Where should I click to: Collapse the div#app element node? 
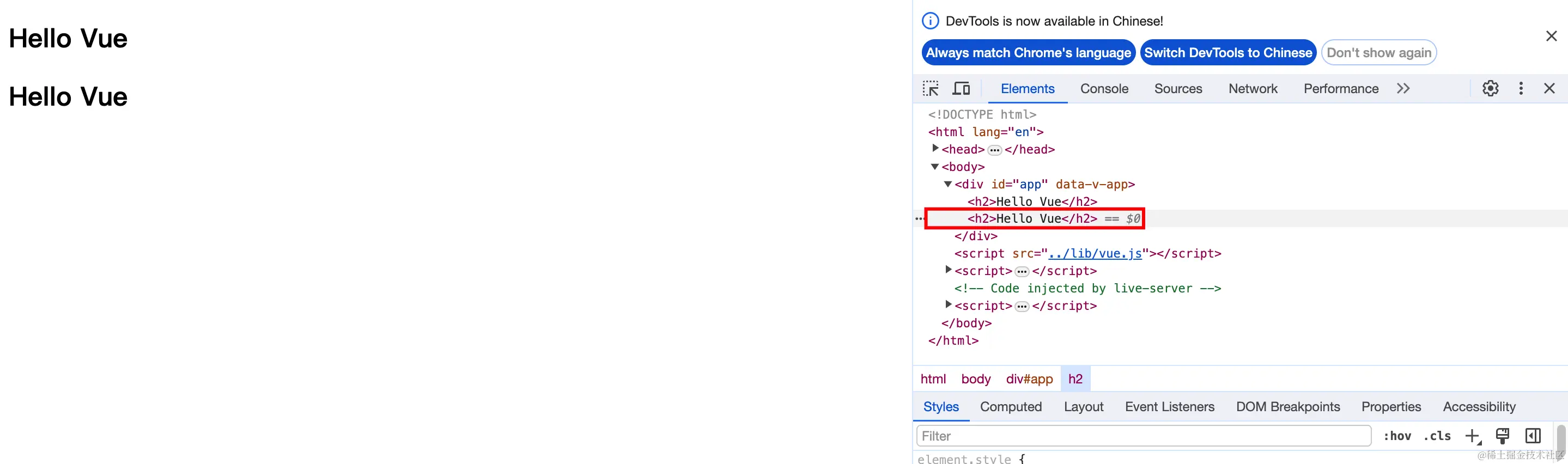point(948,184)
